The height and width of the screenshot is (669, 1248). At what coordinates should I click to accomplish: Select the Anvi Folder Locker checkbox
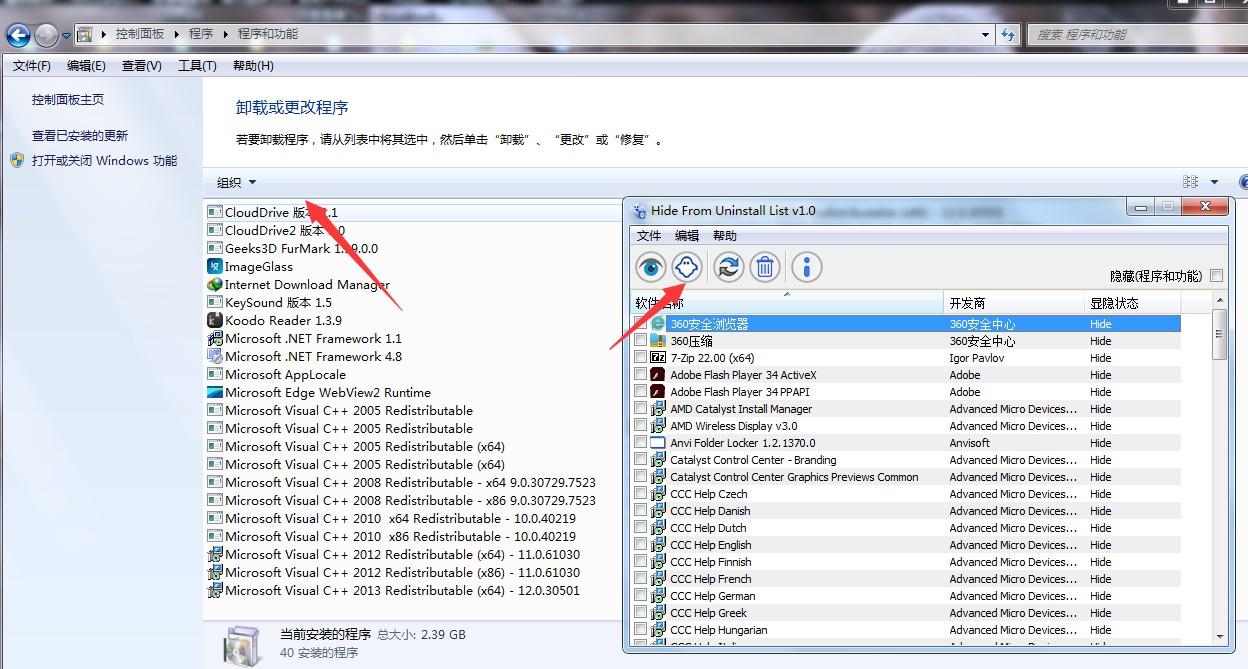coord(641,443)
